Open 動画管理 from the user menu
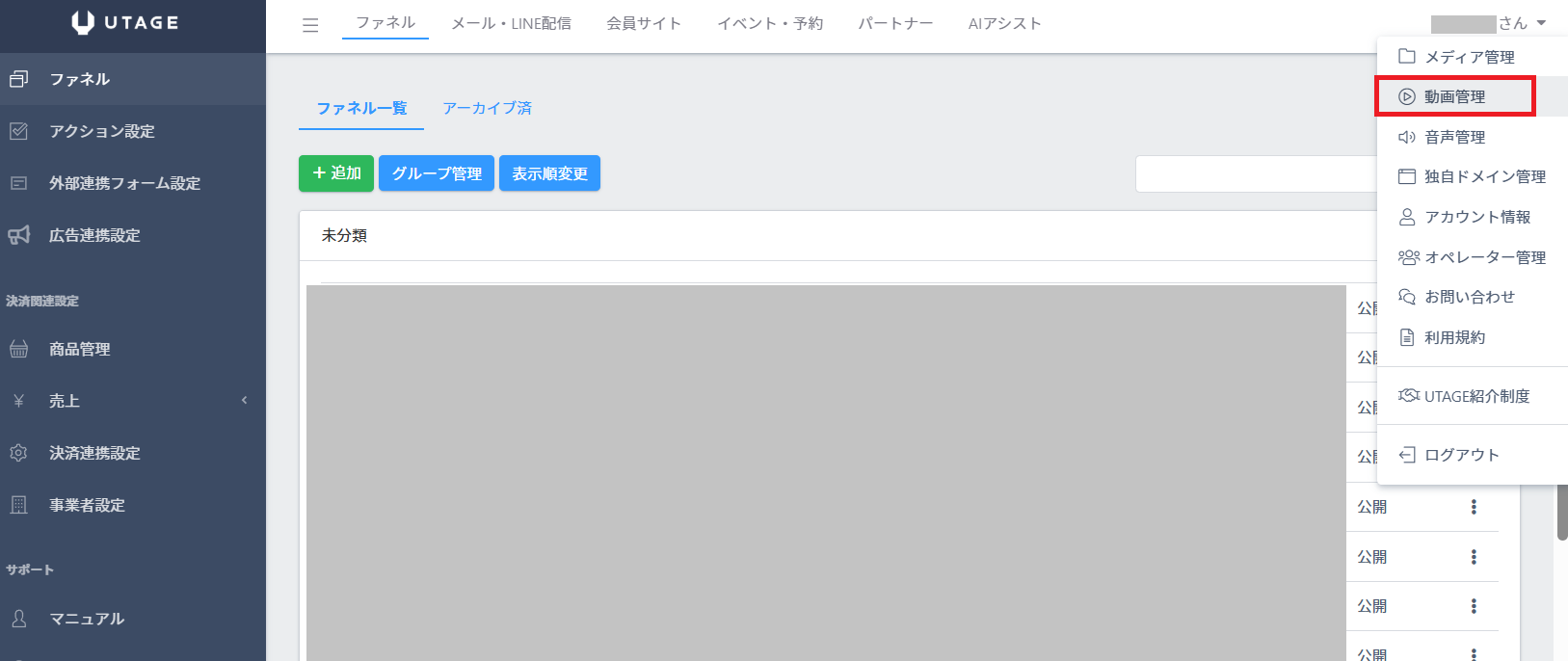Image resolution: width=1568 pixels, height=661 pixels. (1453, 96)
